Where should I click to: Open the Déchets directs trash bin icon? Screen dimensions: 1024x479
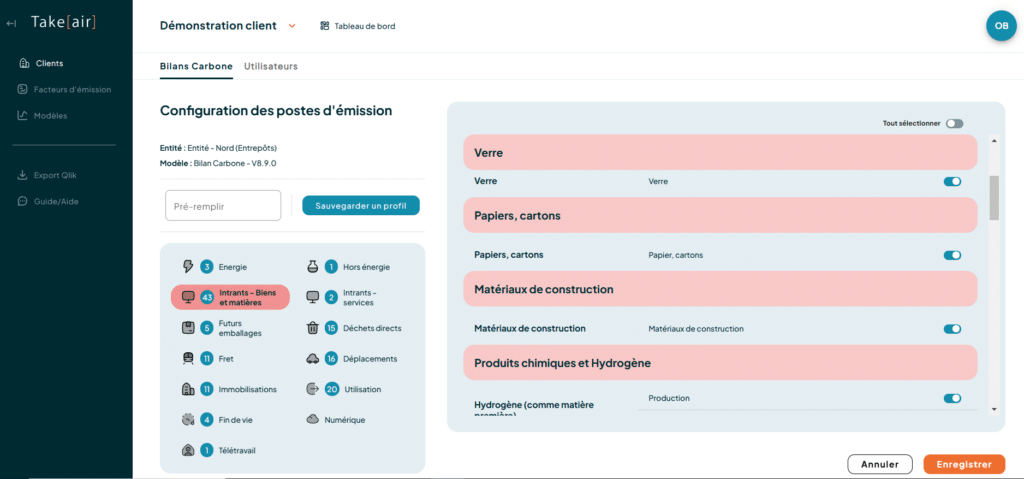312,328
